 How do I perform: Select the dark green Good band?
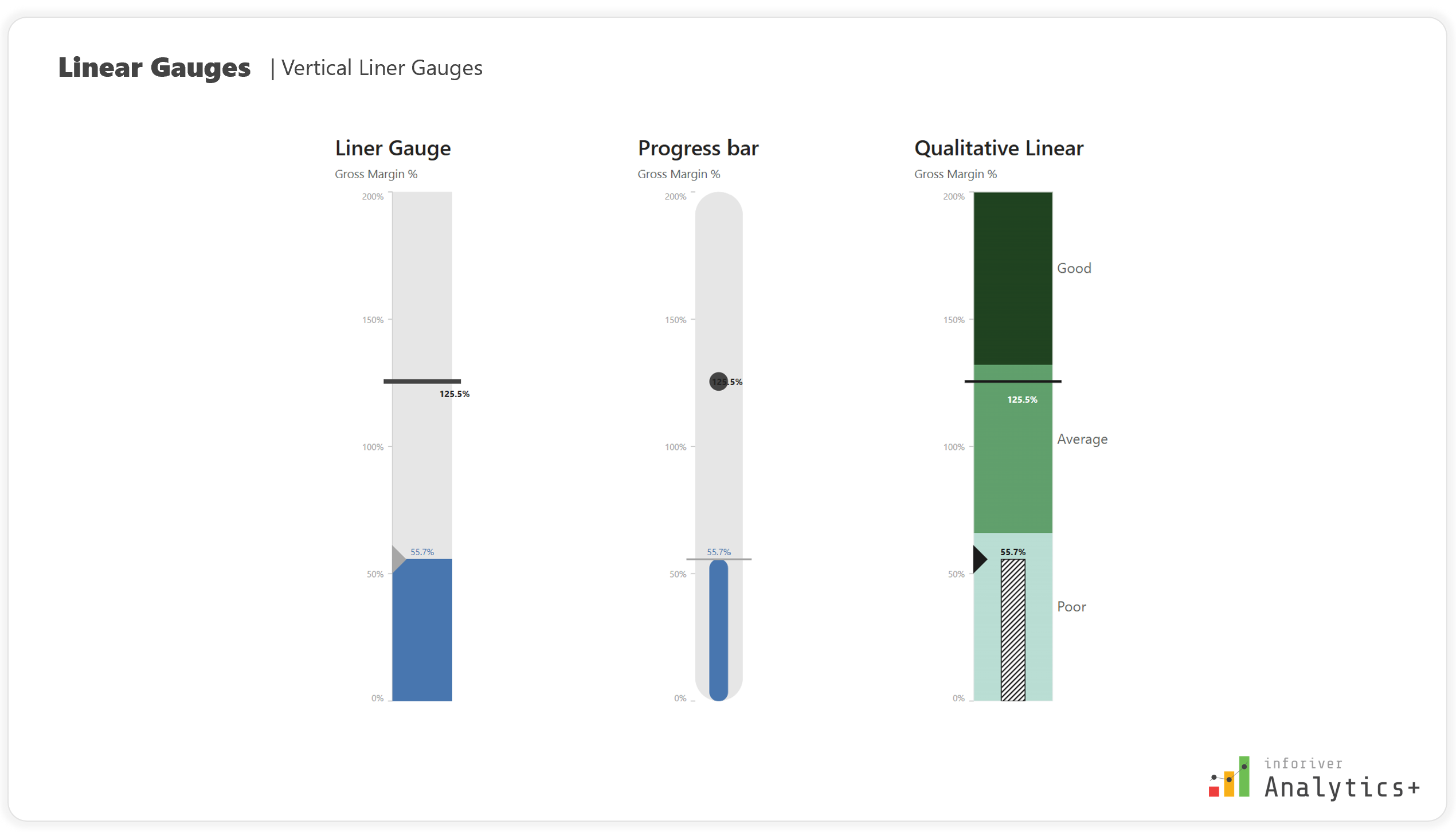pos(1013,278)
